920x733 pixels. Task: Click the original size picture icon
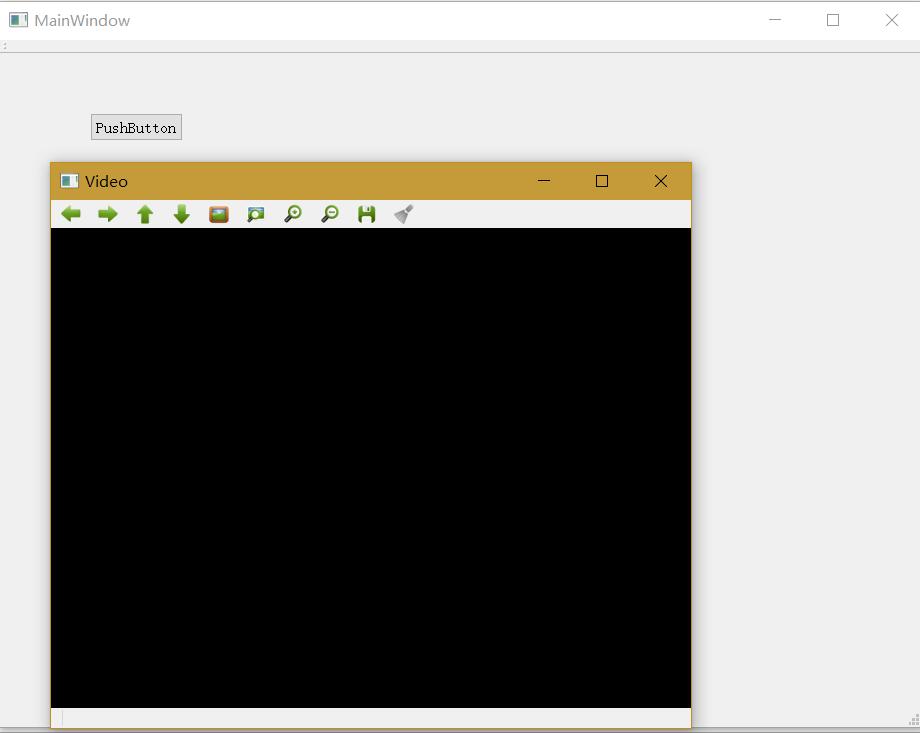click(x=219, y=214)
